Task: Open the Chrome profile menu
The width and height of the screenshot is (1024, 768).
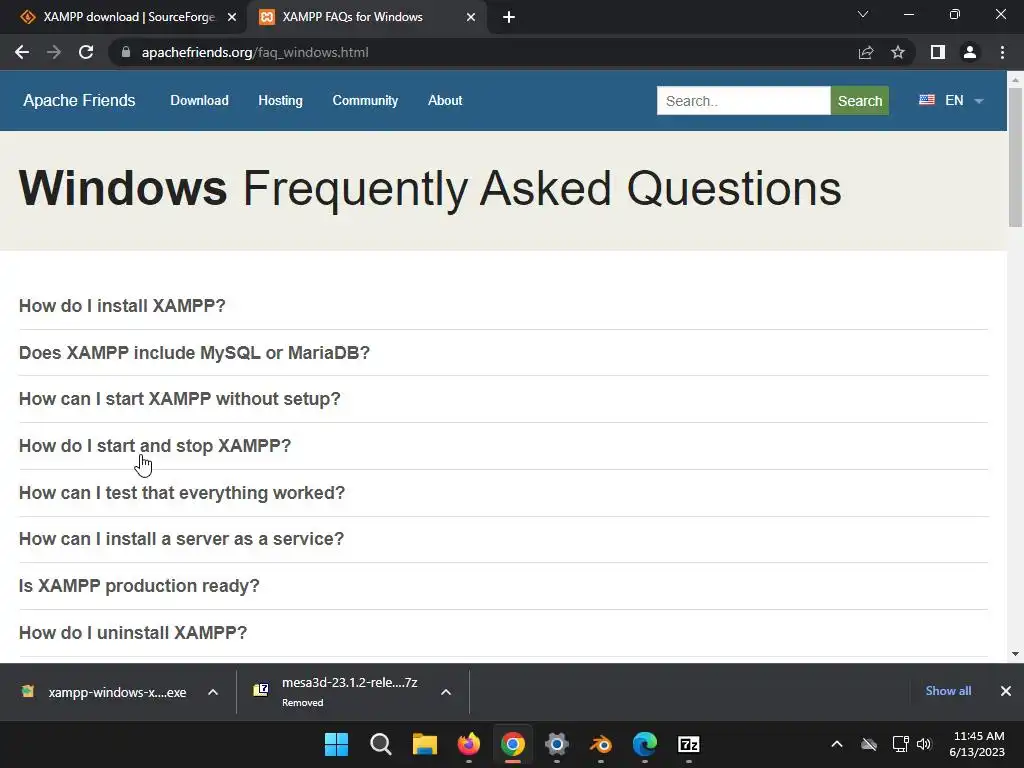Action: pyautogui.click(x=970, y=52)
